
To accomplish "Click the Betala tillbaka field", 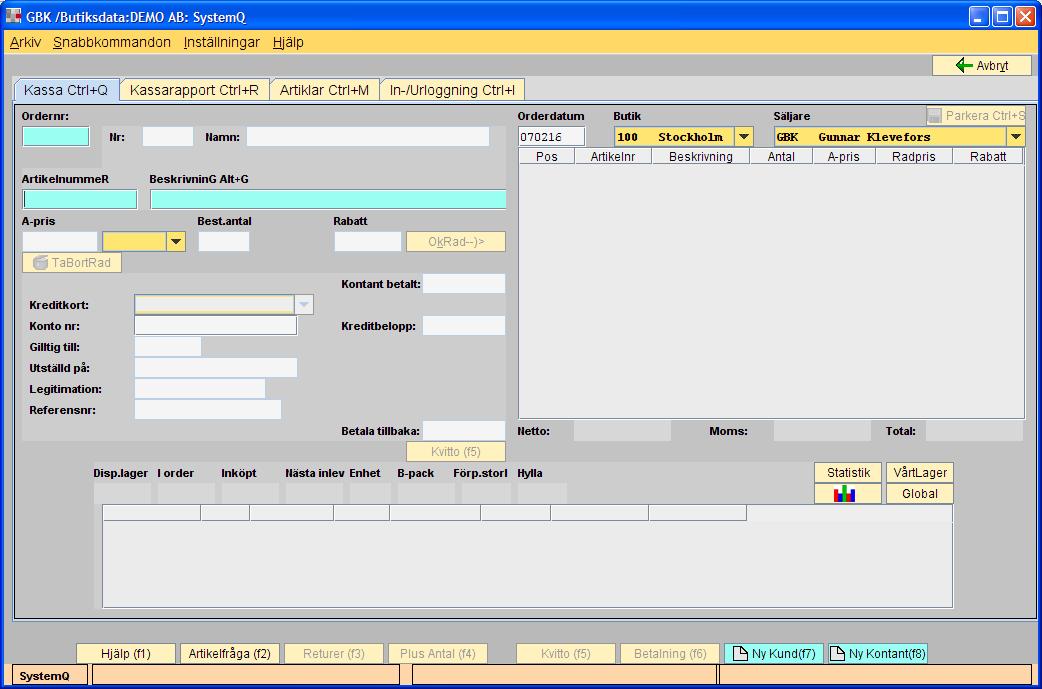I will (x=464, y=431).
